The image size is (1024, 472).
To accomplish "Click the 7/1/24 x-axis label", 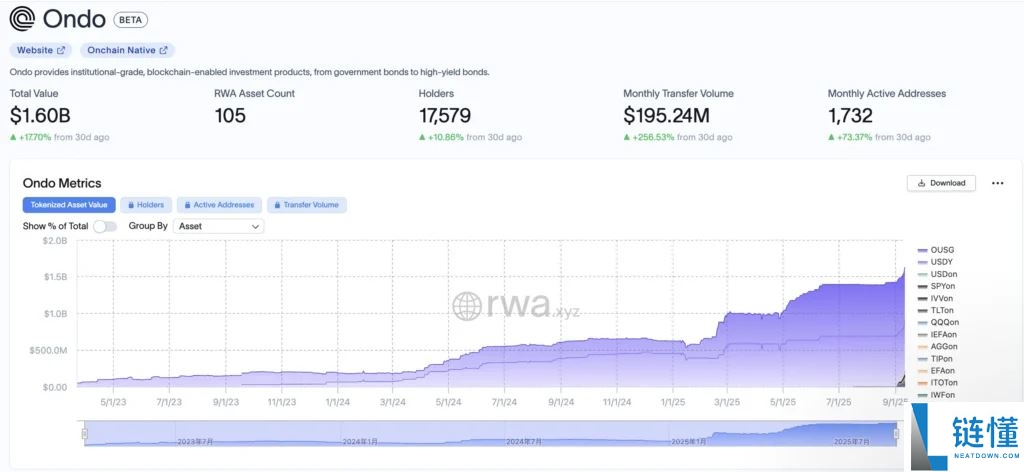I will pos(505,401).
